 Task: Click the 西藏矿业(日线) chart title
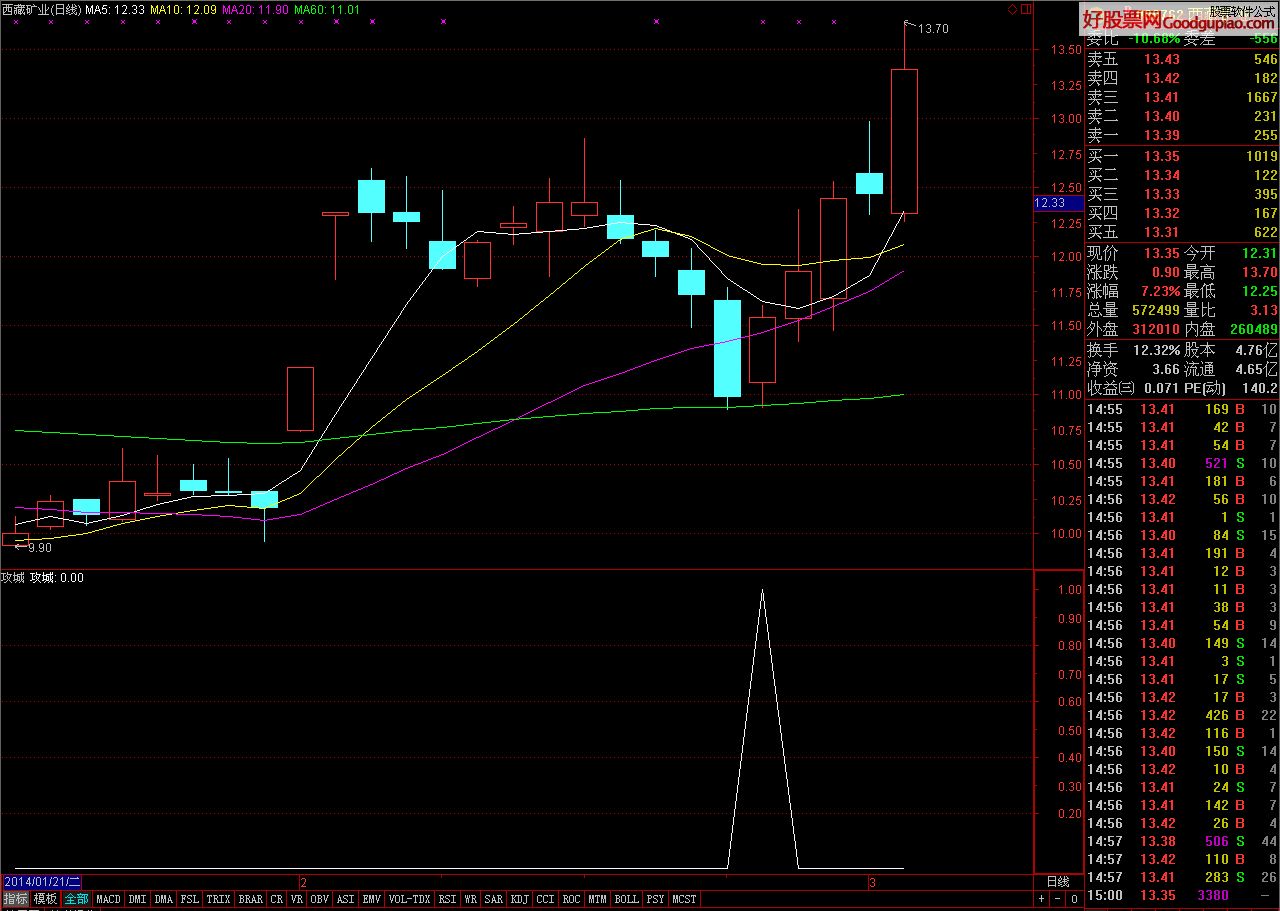[41, 9]
